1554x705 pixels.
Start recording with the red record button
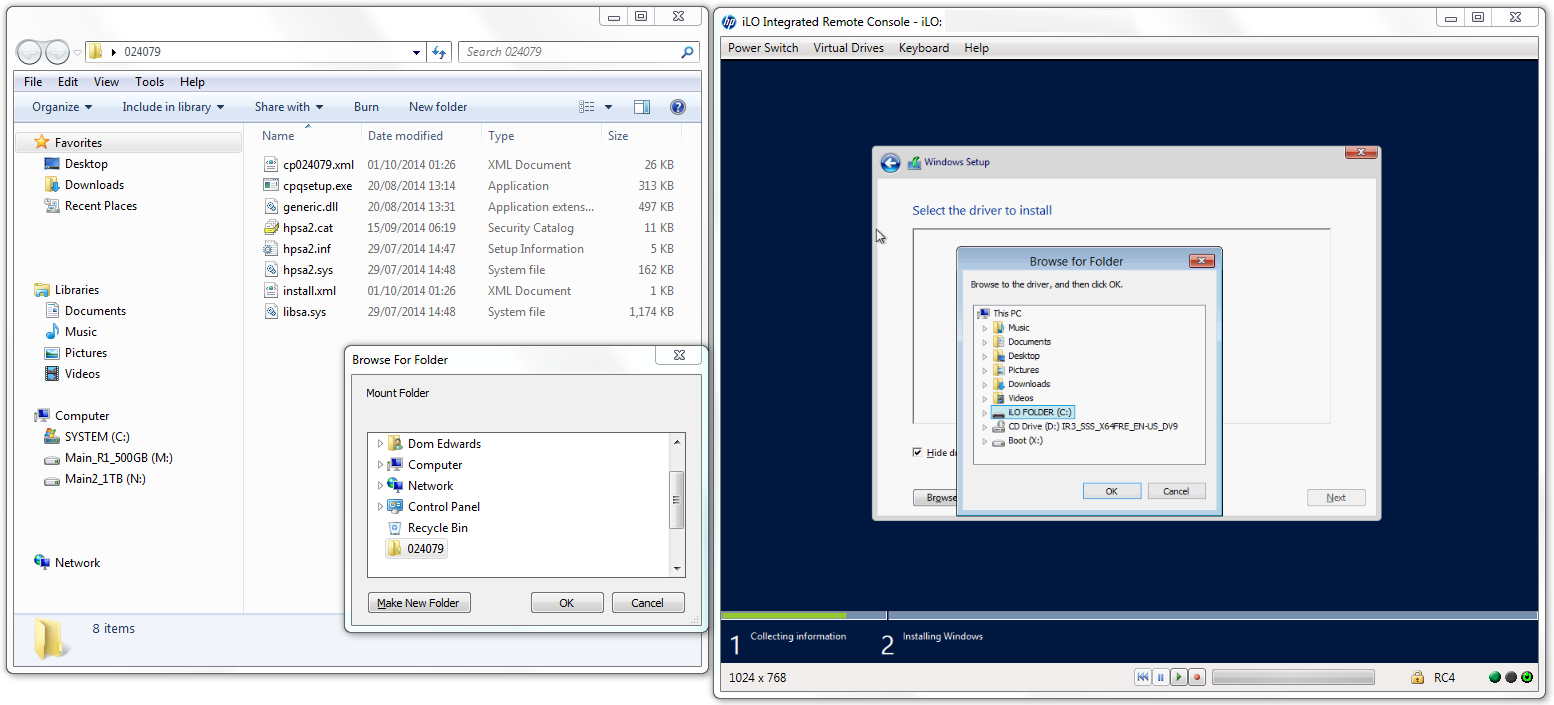(1196, 677)
